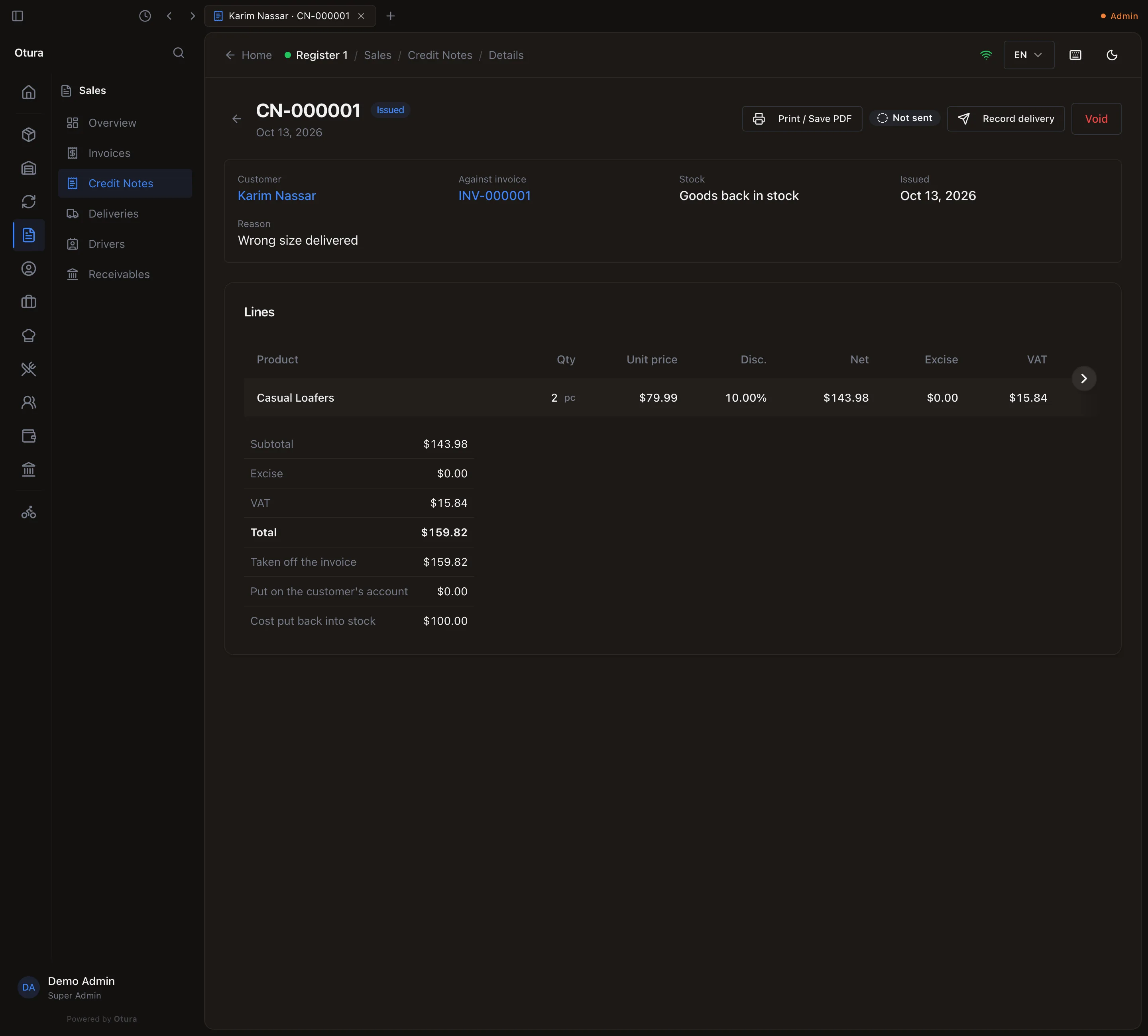Screen dimensions: 1148x1036
Task: Open the chef hat icon in the rail
Action: click(x=28, y=336)
